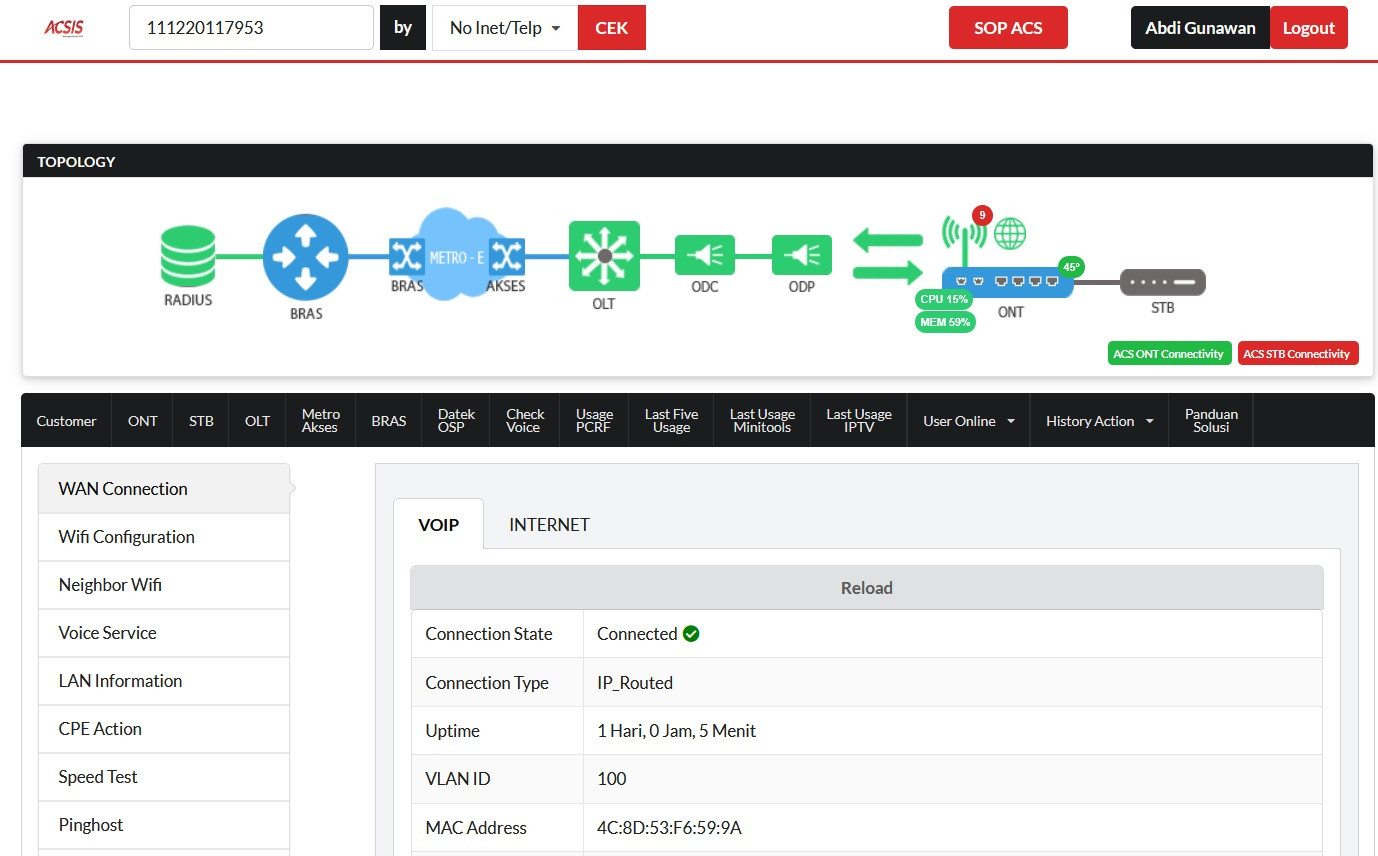1378x856 pixels.
Task: Click the green bidirectional arrows icon
Action: [888, 255]
